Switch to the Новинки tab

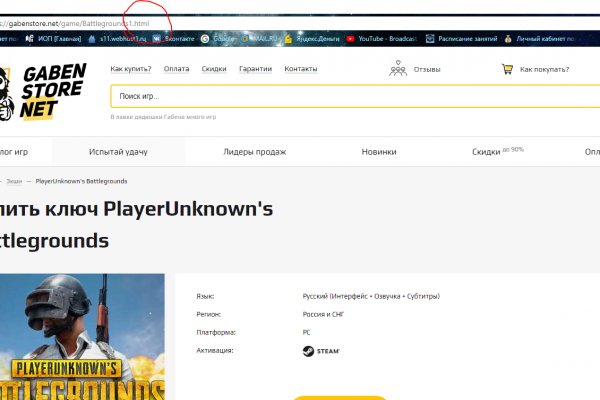click(378, 151)
